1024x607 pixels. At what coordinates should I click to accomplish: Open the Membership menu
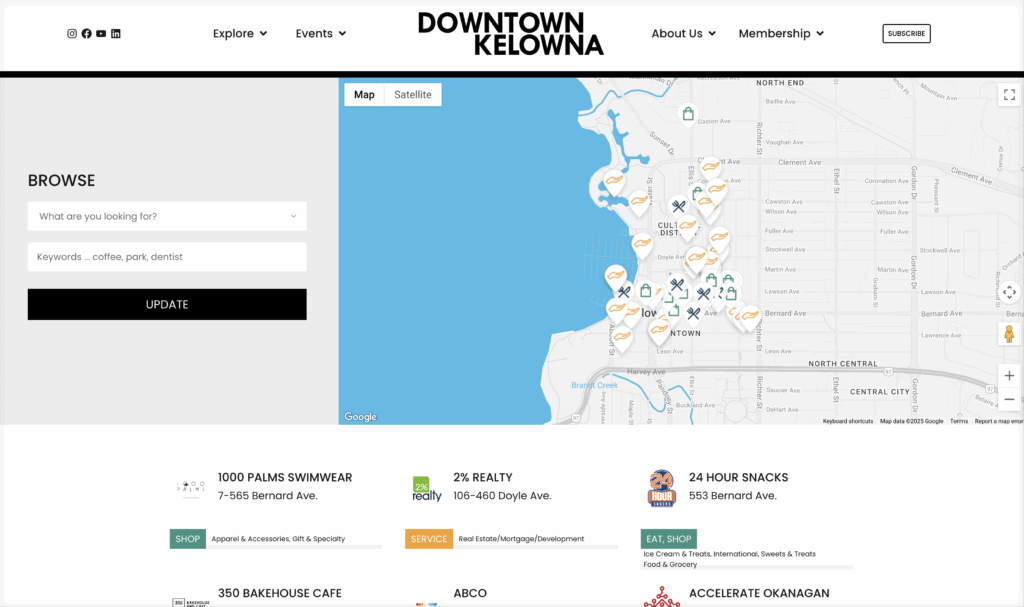click(781, 34)
